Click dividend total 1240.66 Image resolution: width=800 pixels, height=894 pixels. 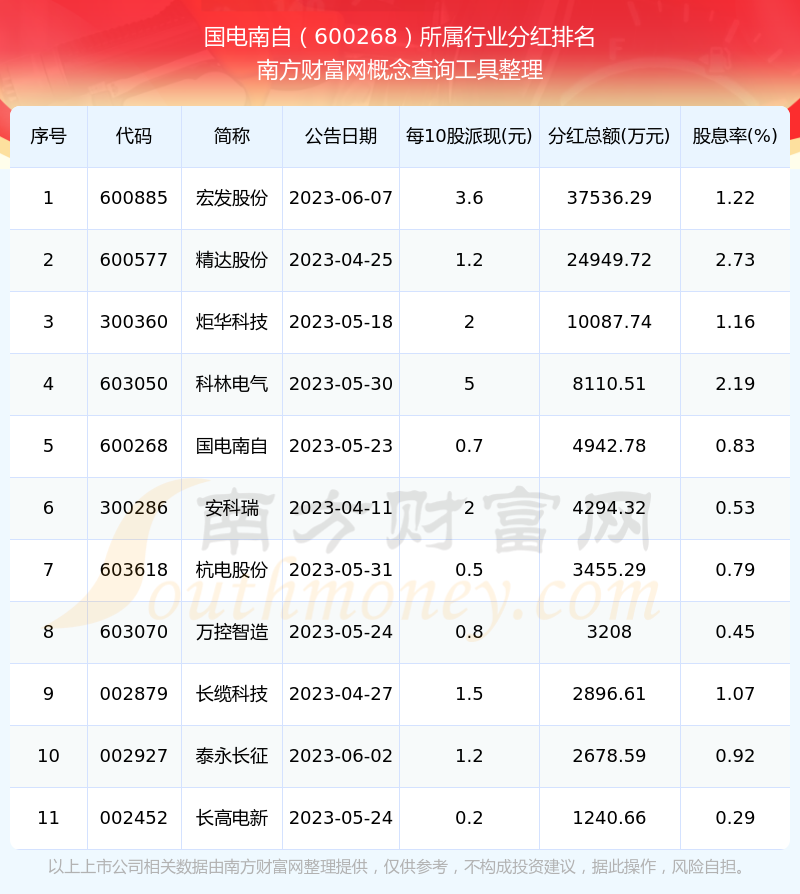[x=610, y=818]
